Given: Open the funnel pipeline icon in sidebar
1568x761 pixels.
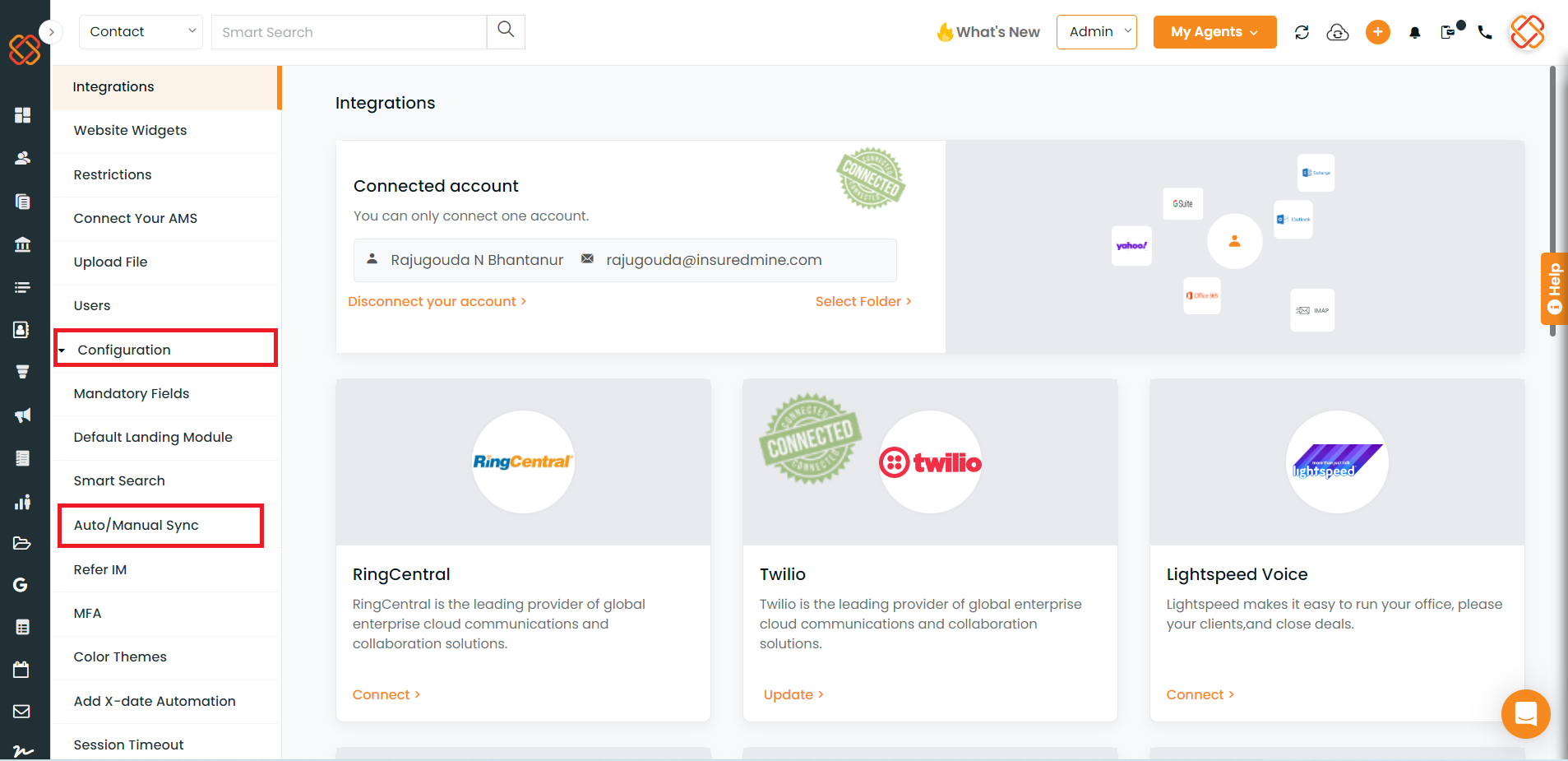Looking at the screenshot, I should coord(23,372).
